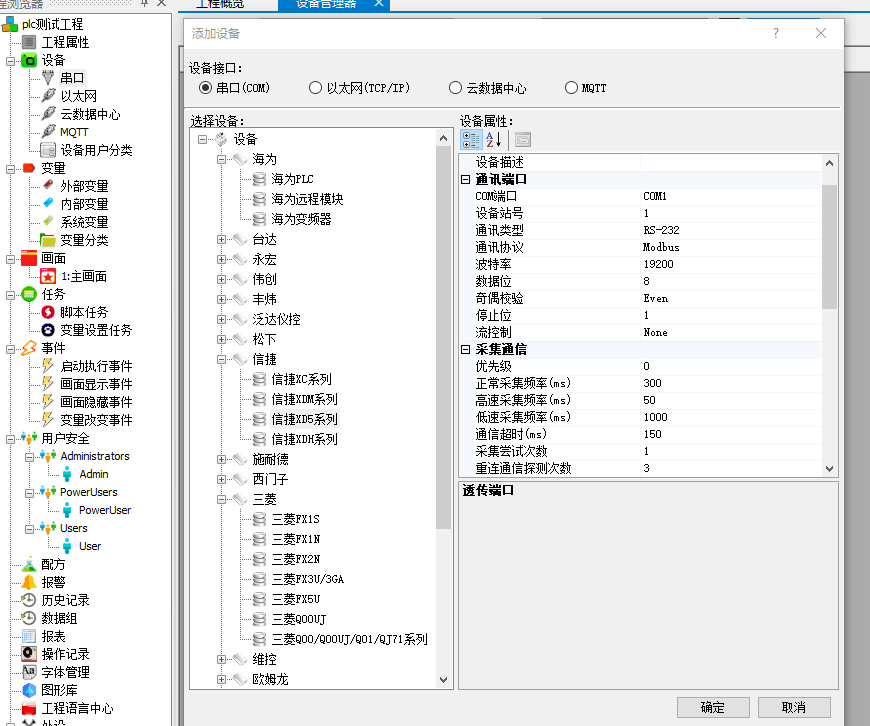Expand the 永宏 device group
870x726 pixels.
[x=221, y=259]
